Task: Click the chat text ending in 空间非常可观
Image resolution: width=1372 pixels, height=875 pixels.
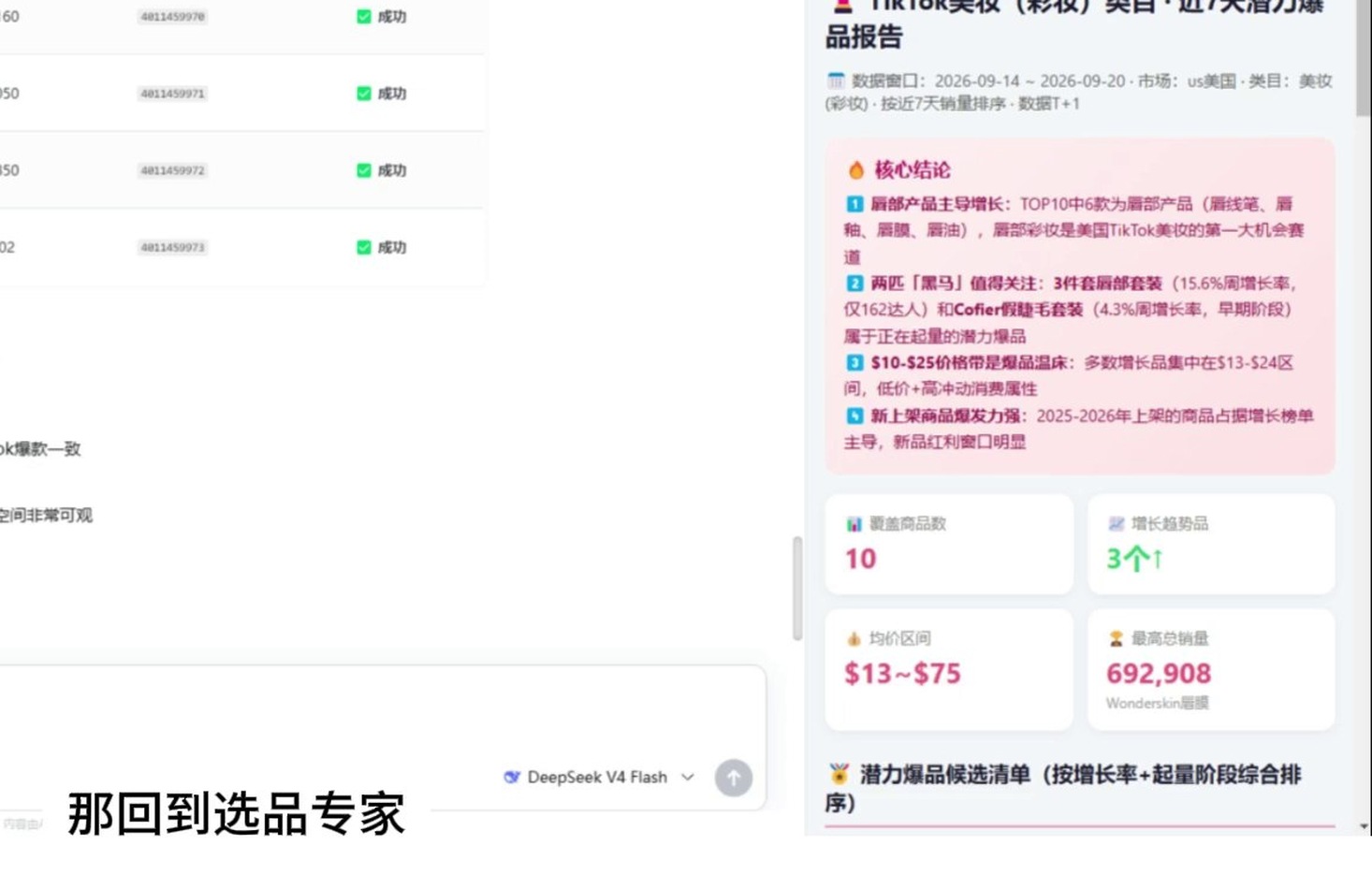Action: [x=46, y=516]
